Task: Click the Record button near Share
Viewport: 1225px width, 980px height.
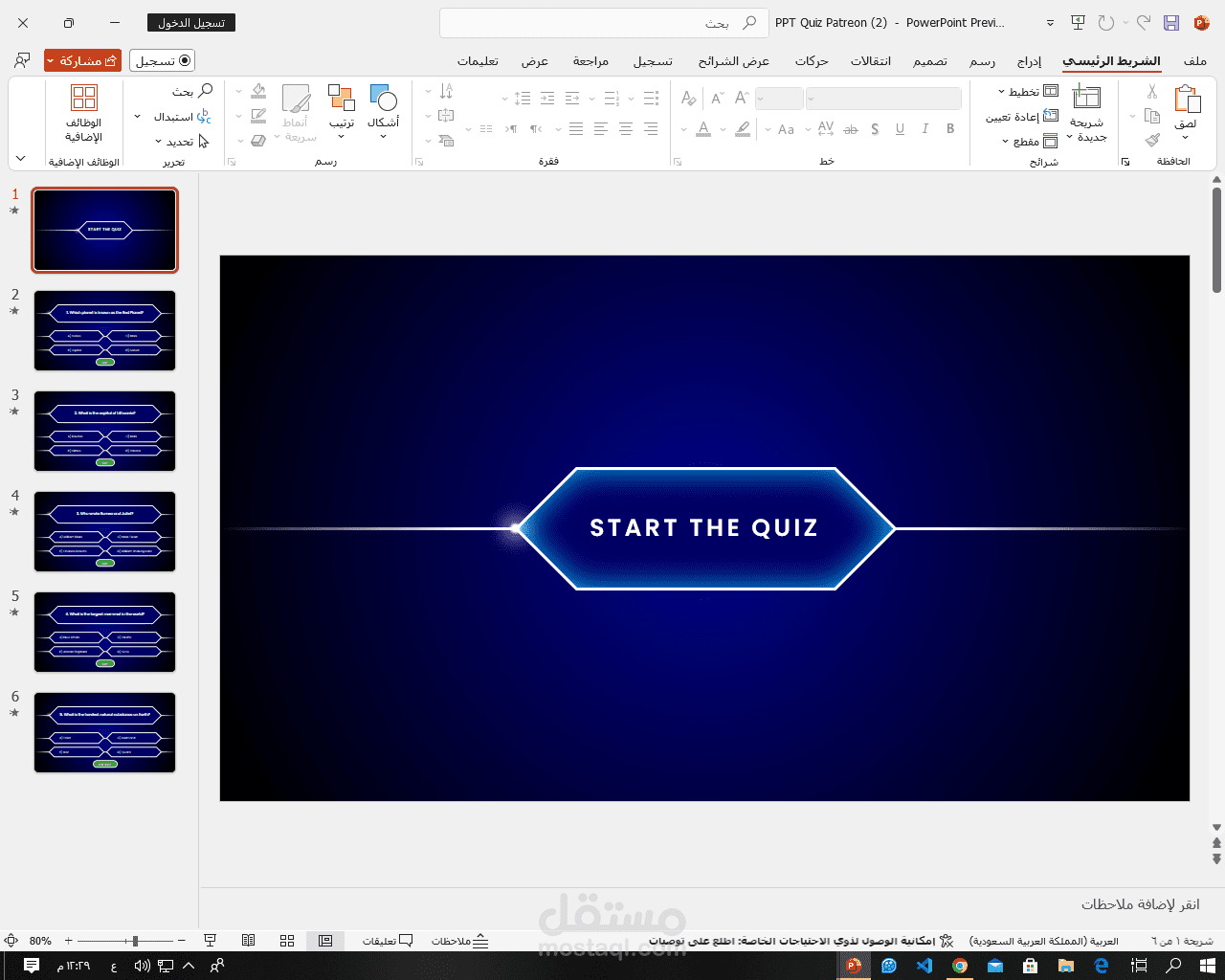Action: [163, 60]
